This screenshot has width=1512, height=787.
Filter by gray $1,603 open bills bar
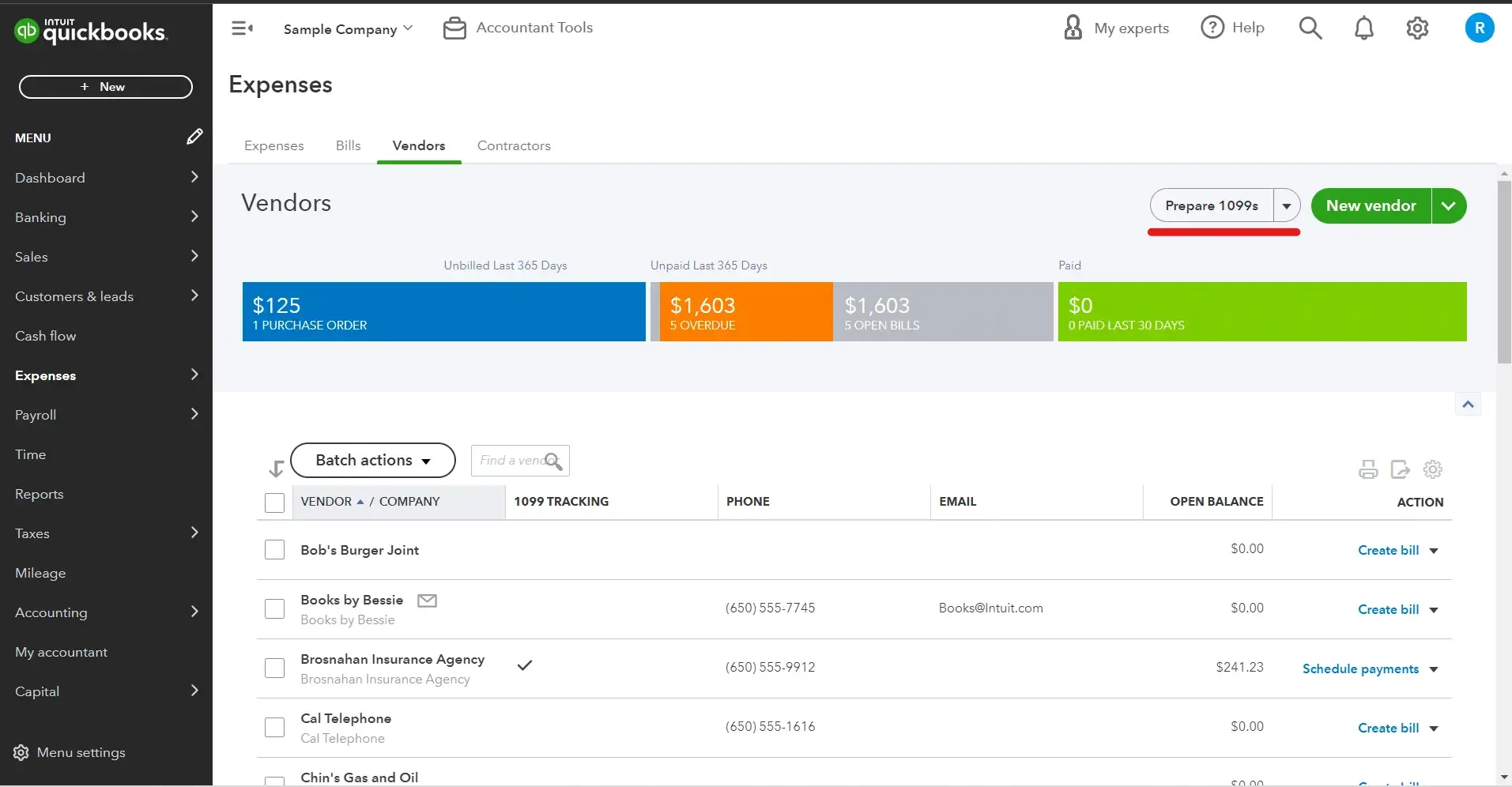[x=943, y=312]
